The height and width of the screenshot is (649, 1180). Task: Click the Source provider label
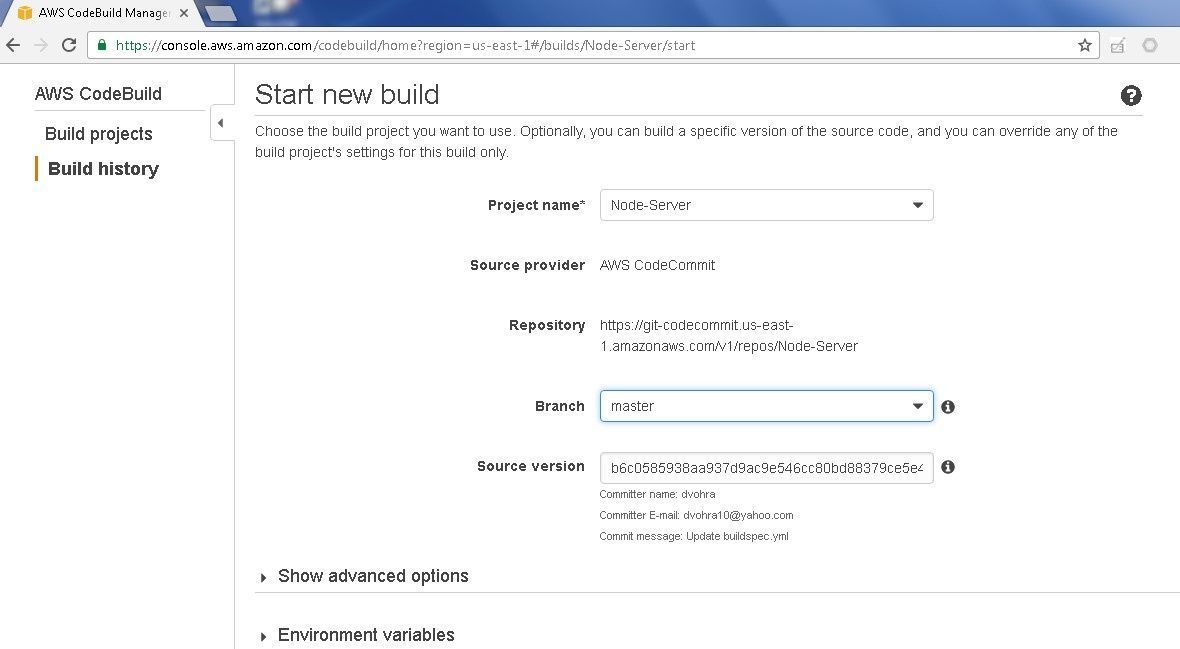pyautogui.click(x=527, y=265)
